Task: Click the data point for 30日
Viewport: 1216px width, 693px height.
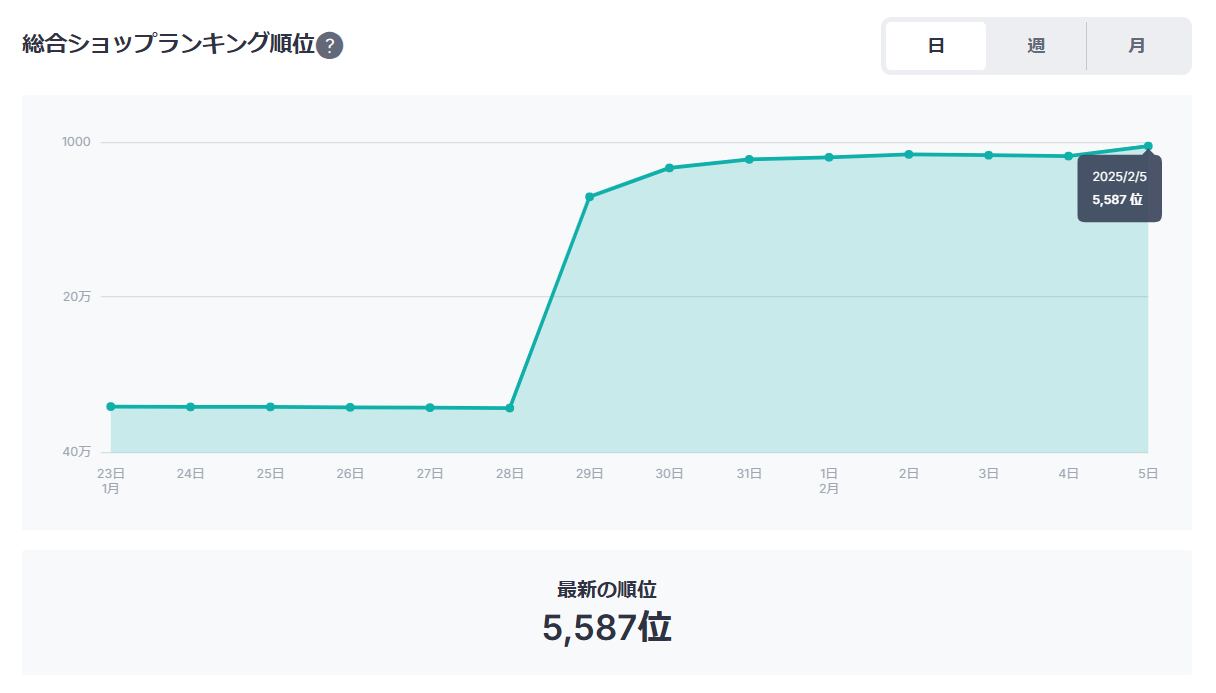Action: point(669,168)
